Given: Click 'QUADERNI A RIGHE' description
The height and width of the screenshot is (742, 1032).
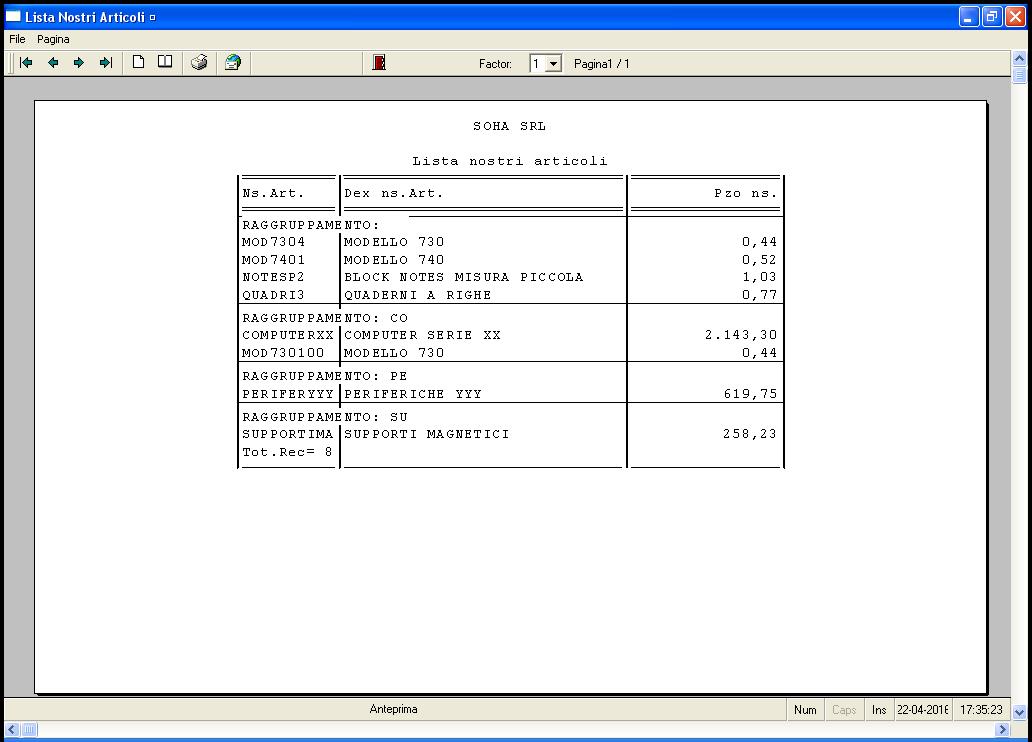Looking at the screenshot, I should (x=417, y=294).
